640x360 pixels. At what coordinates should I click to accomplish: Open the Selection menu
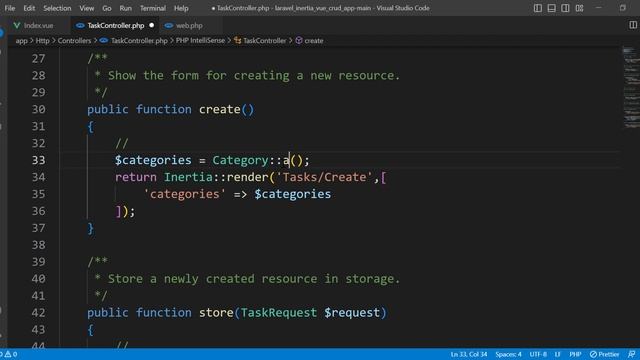(57, 8)
